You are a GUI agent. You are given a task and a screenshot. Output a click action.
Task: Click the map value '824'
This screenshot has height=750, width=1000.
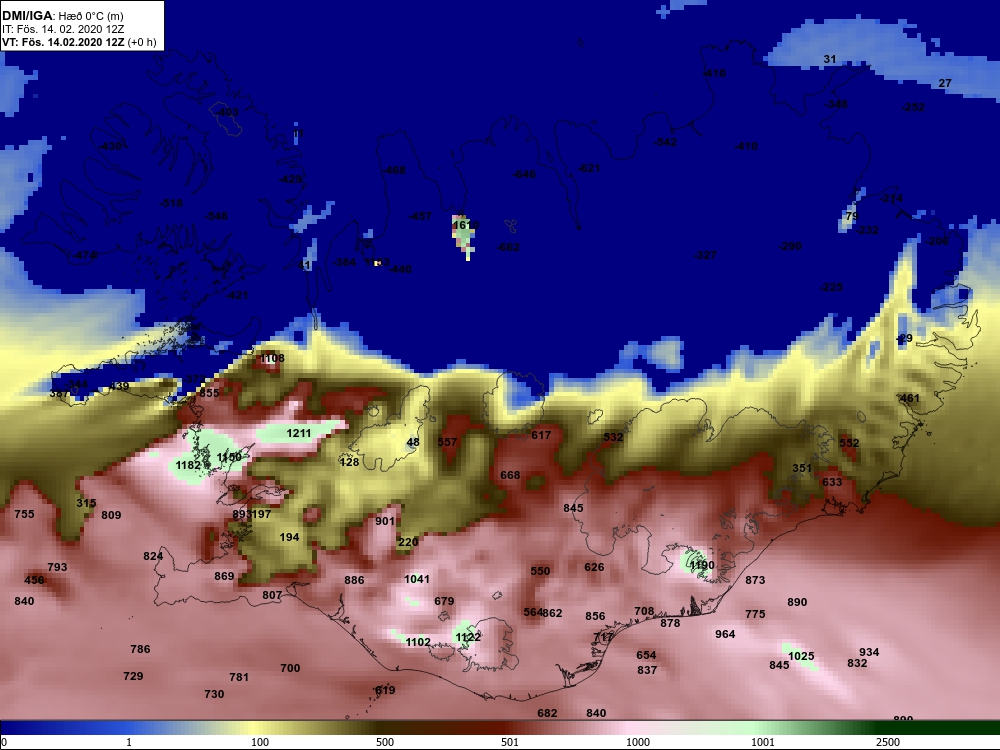pyautogui.click(x=153, y=555)
